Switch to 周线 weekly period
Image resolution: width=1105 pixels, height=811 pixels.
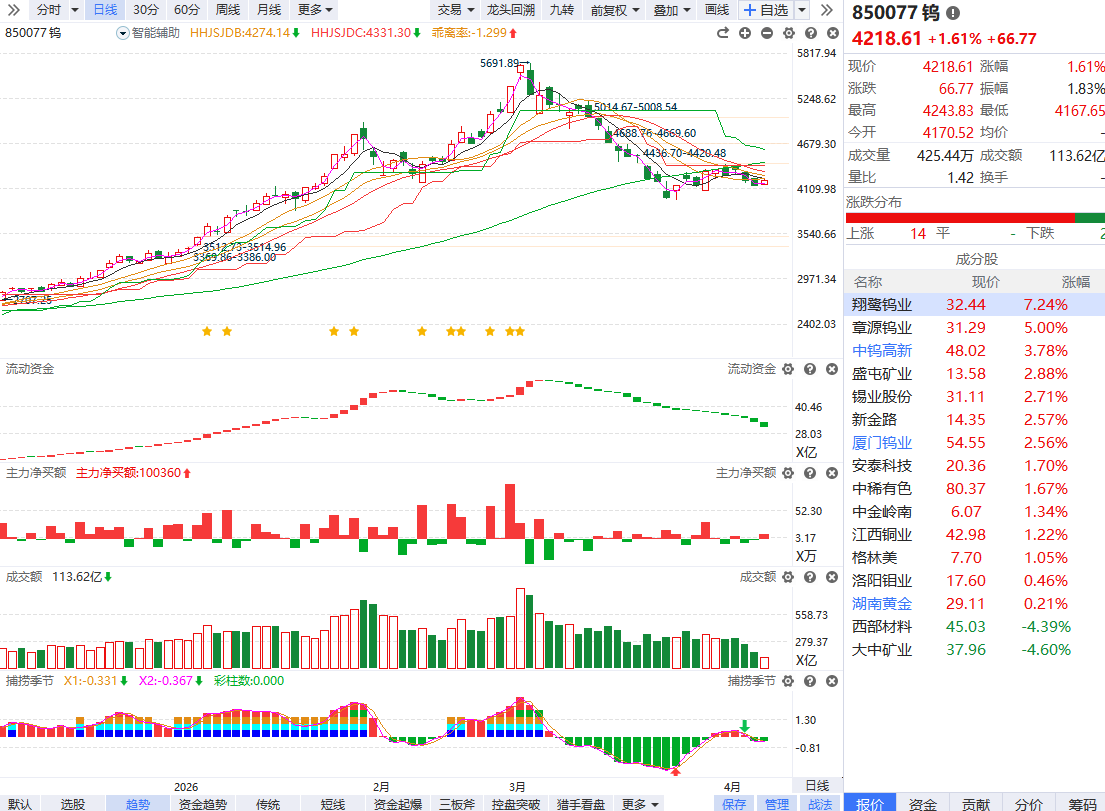coord(227,10)
